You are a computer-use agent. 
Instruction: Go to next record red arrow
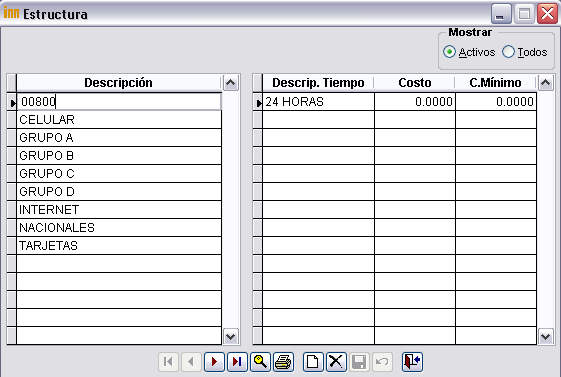[x=214, y=362]
